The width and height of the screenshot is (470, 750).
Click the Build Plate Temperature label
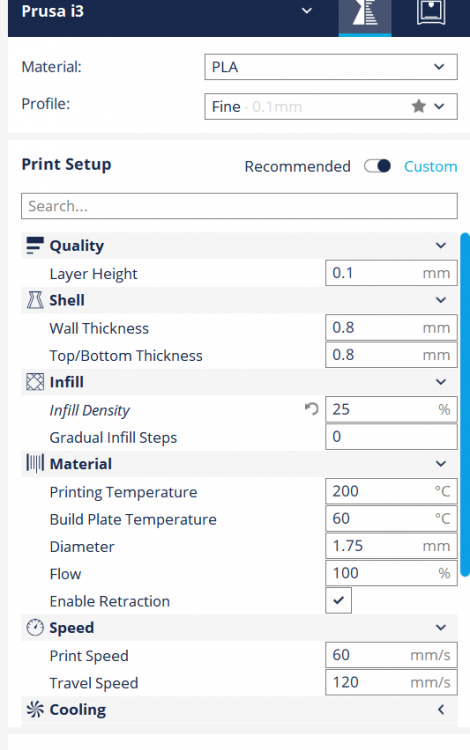coord(133,519)
